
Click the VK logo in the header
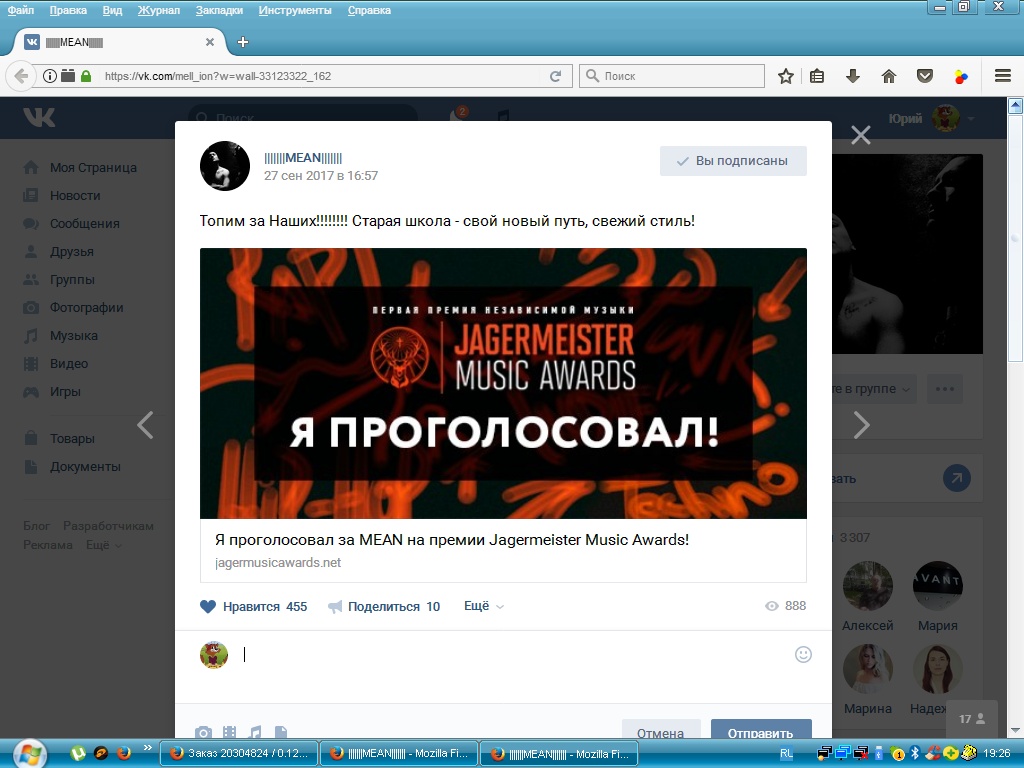pyautogui.click(x=39, y=118)
